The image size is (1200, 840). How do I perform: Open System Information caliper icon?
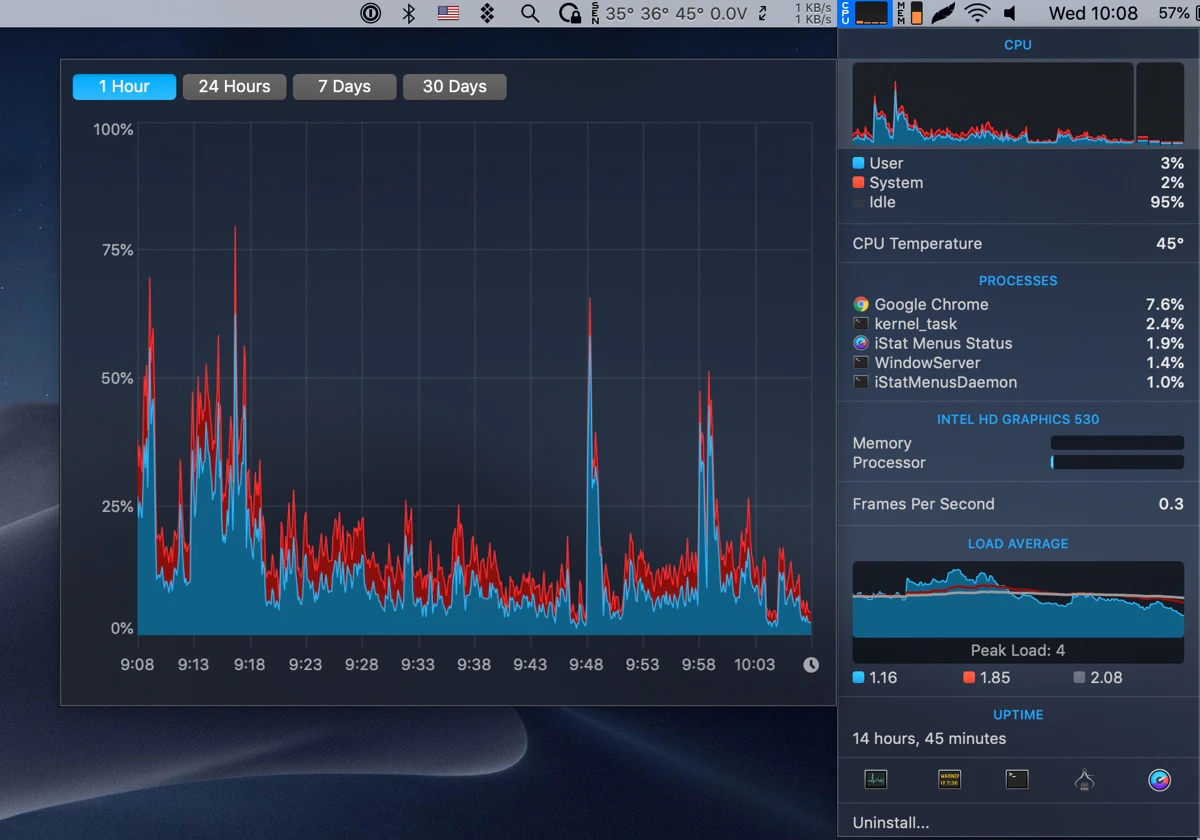[x=1085, y=780]
